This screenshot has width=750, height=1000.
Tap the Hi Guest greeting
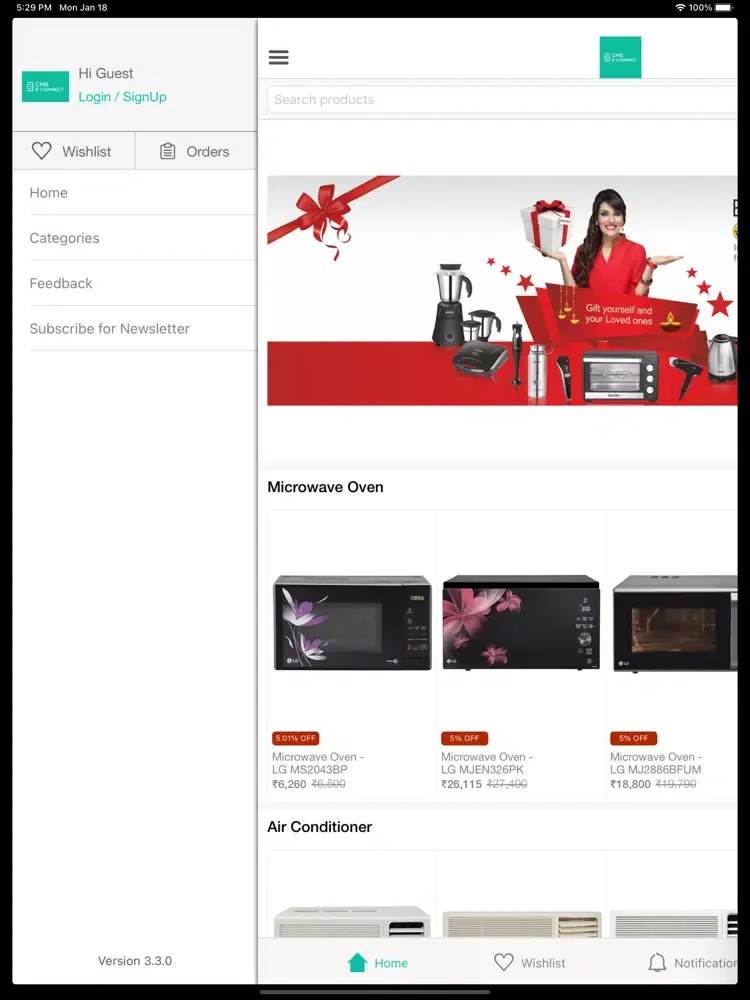(x=106, y=73)
